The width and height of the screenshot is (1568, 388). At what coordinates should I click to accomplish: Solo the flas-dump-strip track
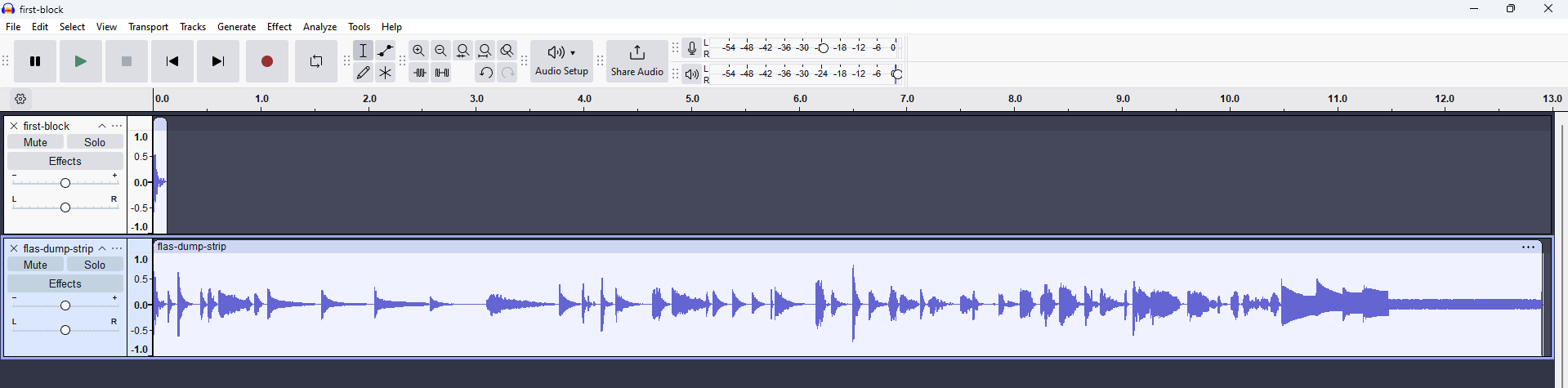coord(95,265)
